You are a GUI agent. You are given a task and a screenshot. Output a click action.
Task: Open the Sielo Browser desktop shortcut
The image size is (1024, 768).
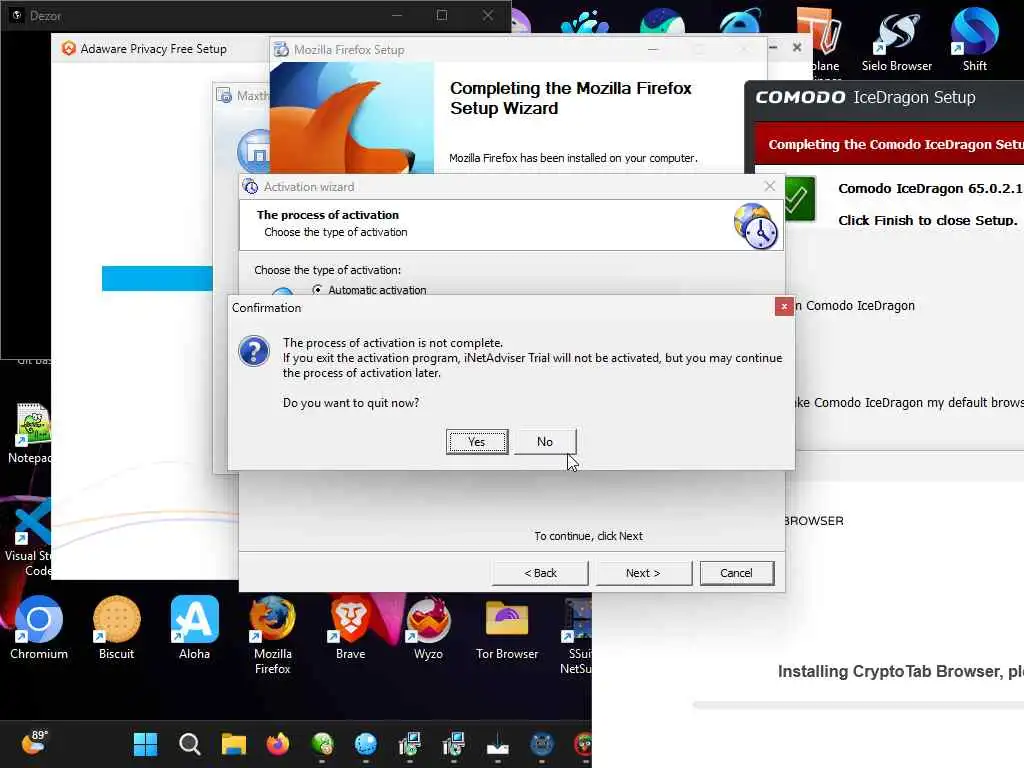click(897, 39)
